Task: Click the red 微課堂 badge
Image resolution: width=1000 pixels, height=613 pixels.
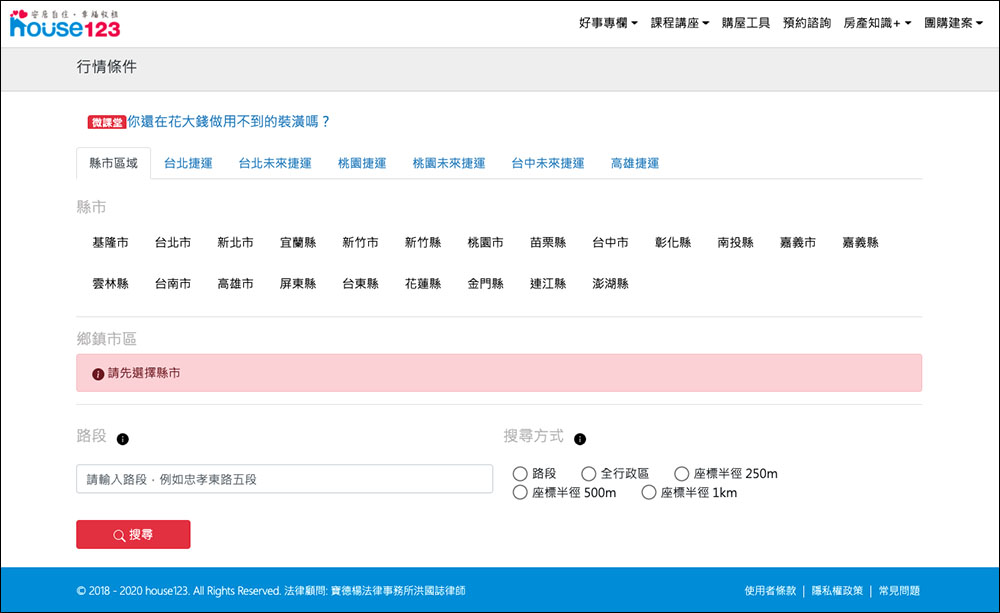Action: 106,122
